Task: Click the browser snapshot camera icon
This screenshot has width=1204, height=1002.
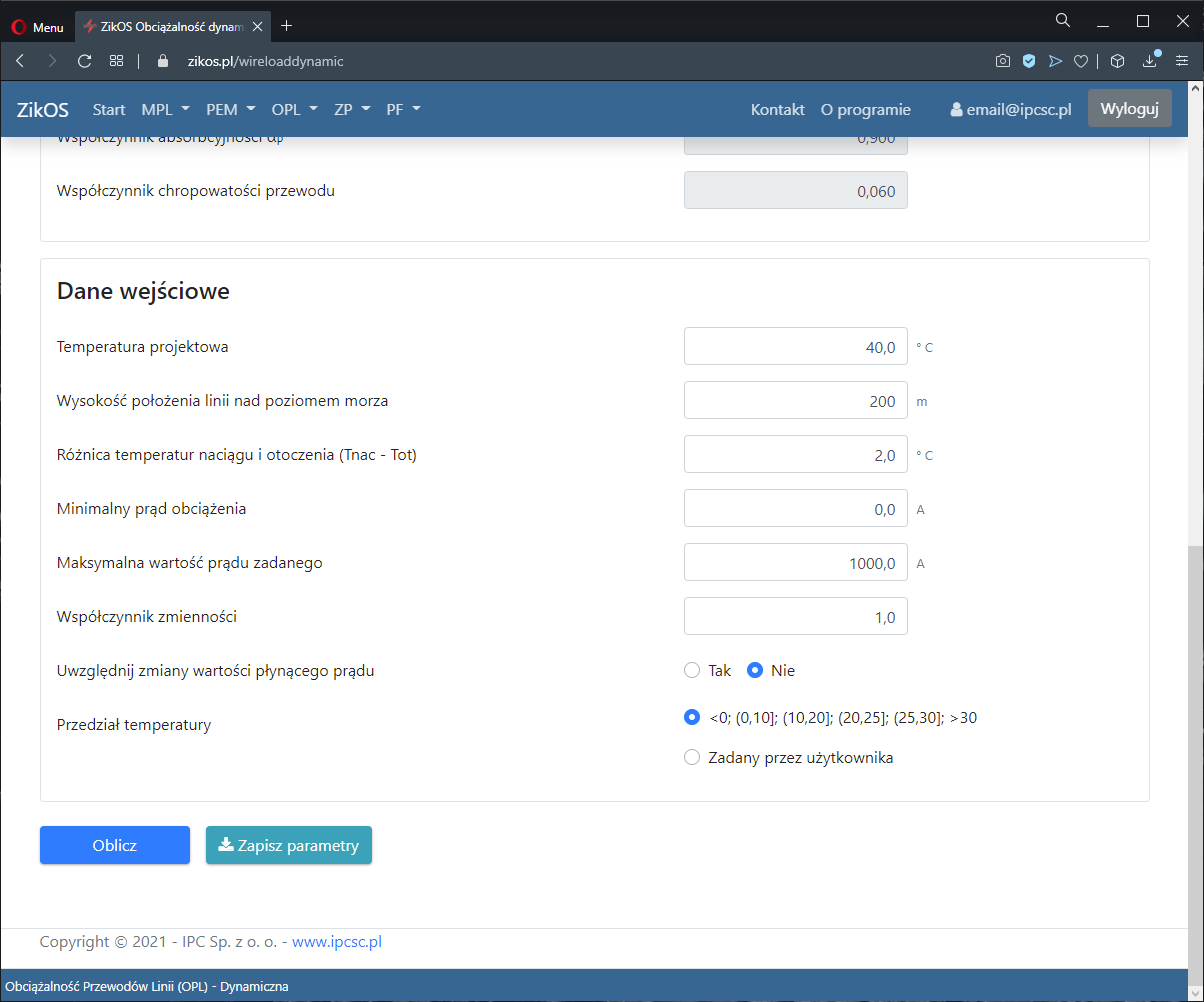Action: click(1002, 61)
